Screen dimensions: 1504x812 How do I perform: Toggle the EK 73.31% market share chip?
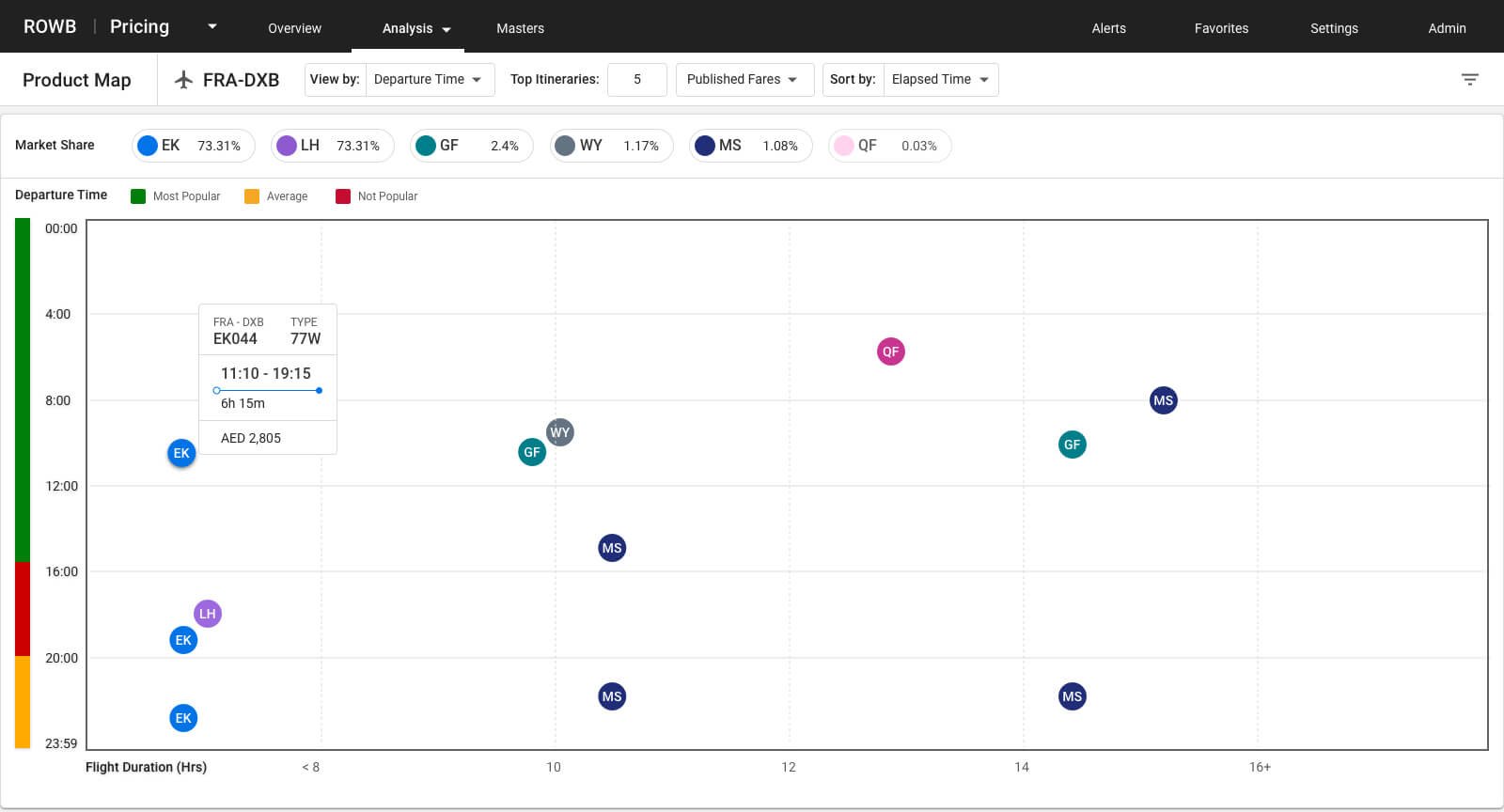[x=194, y=146]
